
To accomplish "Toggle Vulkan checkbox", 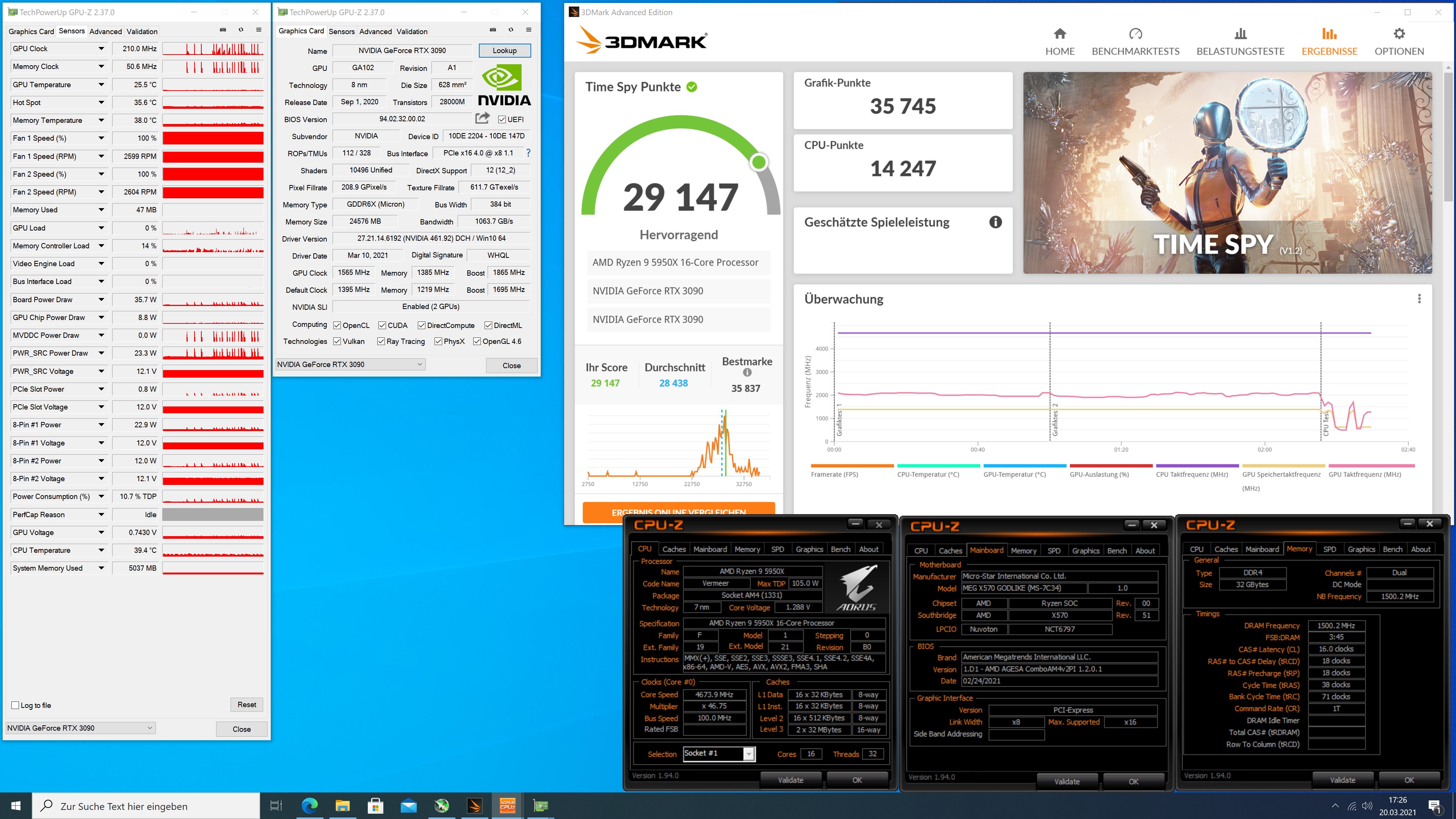I will (x=337, y=341).
